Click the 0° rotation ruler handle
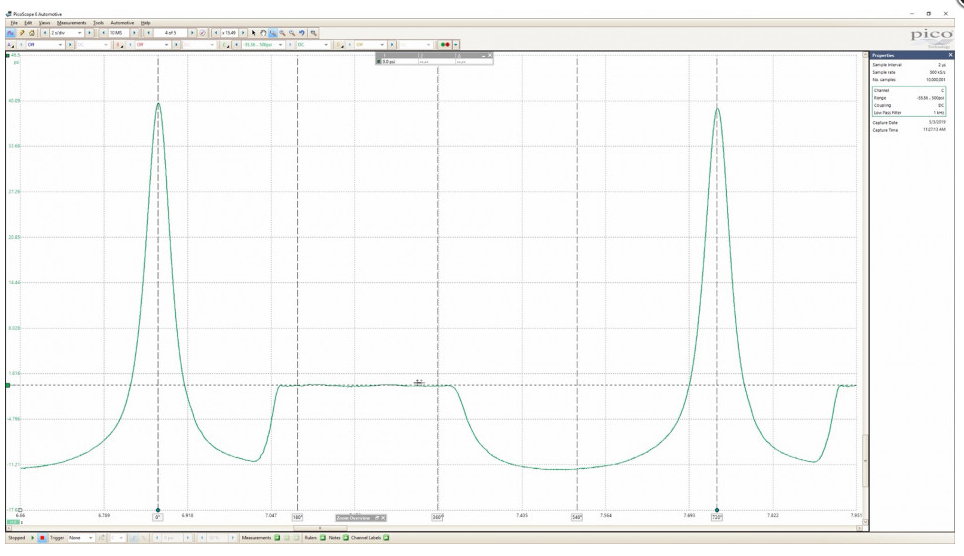The height and width of the screenshot is (556, 964). click(158, 510)
